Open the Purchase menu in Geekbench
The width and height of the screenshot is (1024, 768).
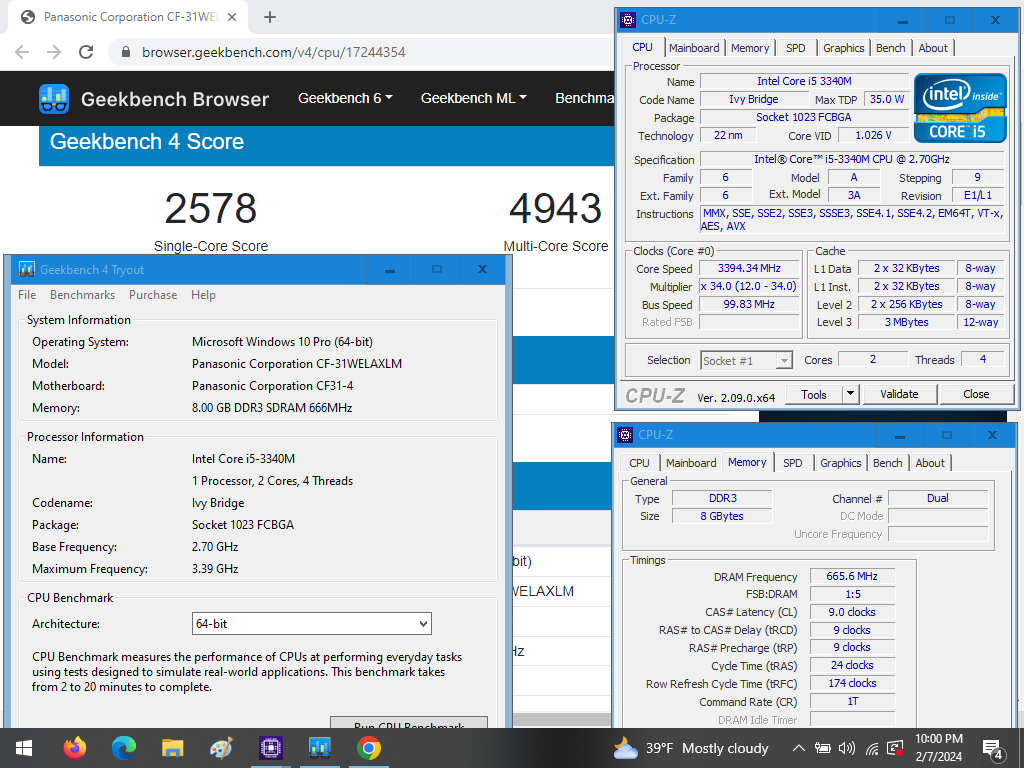pos(153,295)
